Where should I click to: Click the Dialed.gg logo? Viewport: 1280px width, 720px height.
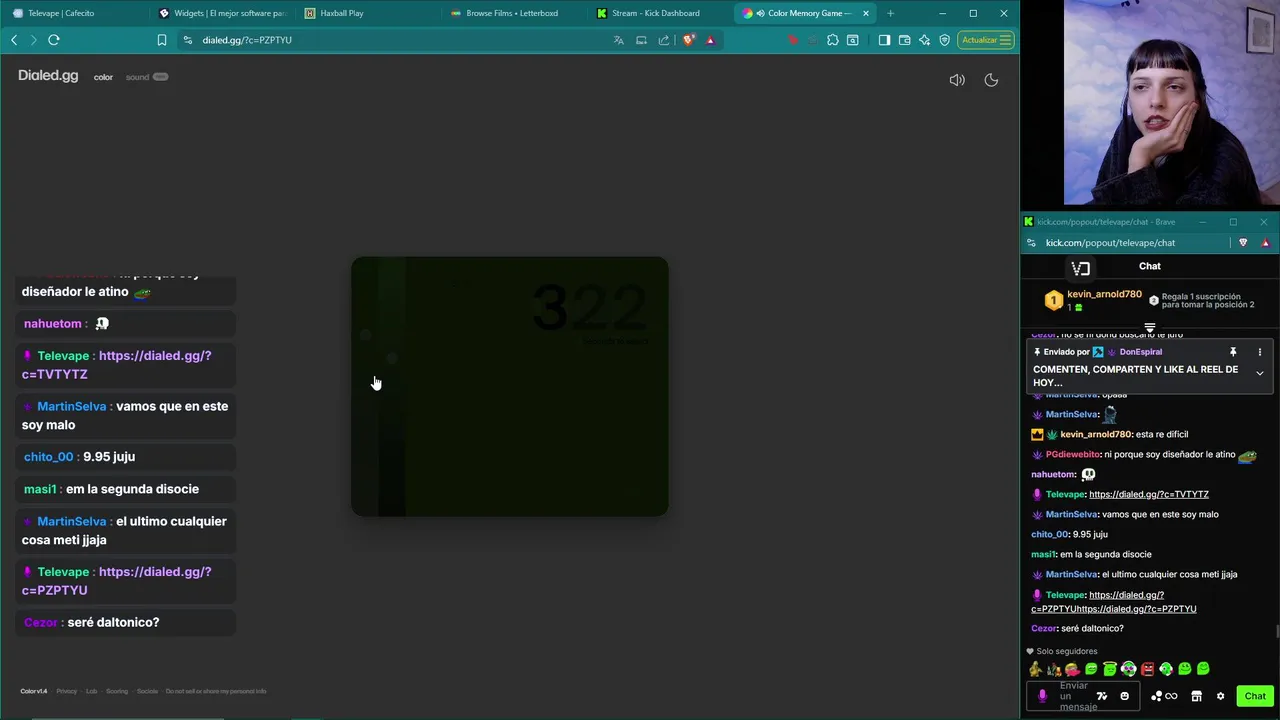[48, 76]
